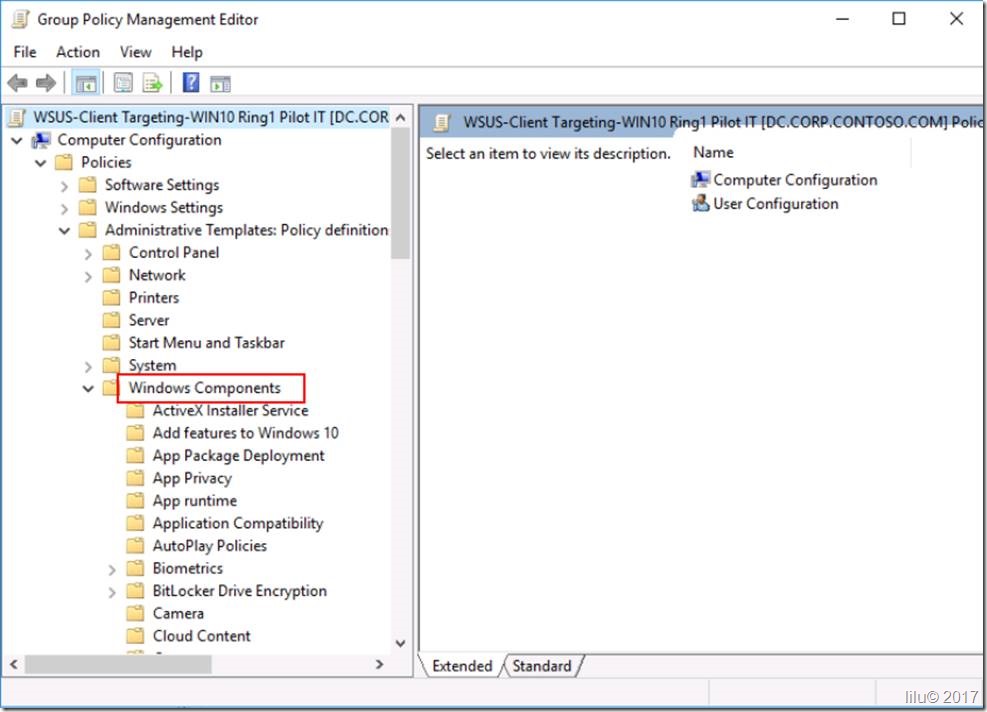Expand the Network node
This screenshot has height=712, width=987.
pyautogui.click(x=88, y=276)
